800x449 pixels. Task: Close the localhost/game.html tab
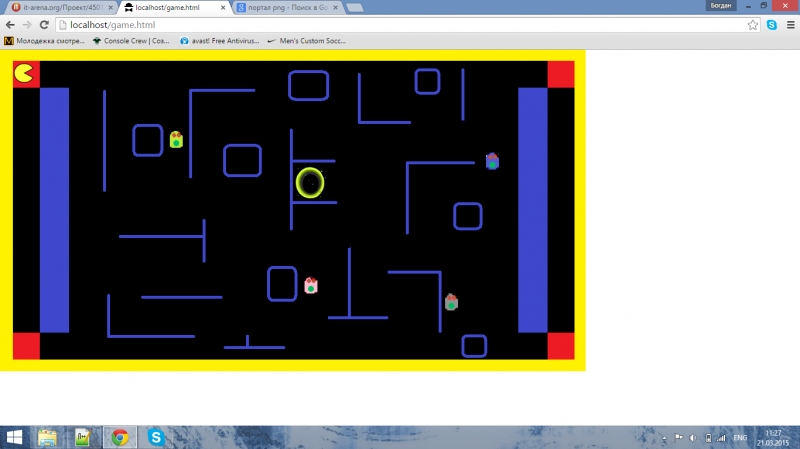tap(223, 8)
